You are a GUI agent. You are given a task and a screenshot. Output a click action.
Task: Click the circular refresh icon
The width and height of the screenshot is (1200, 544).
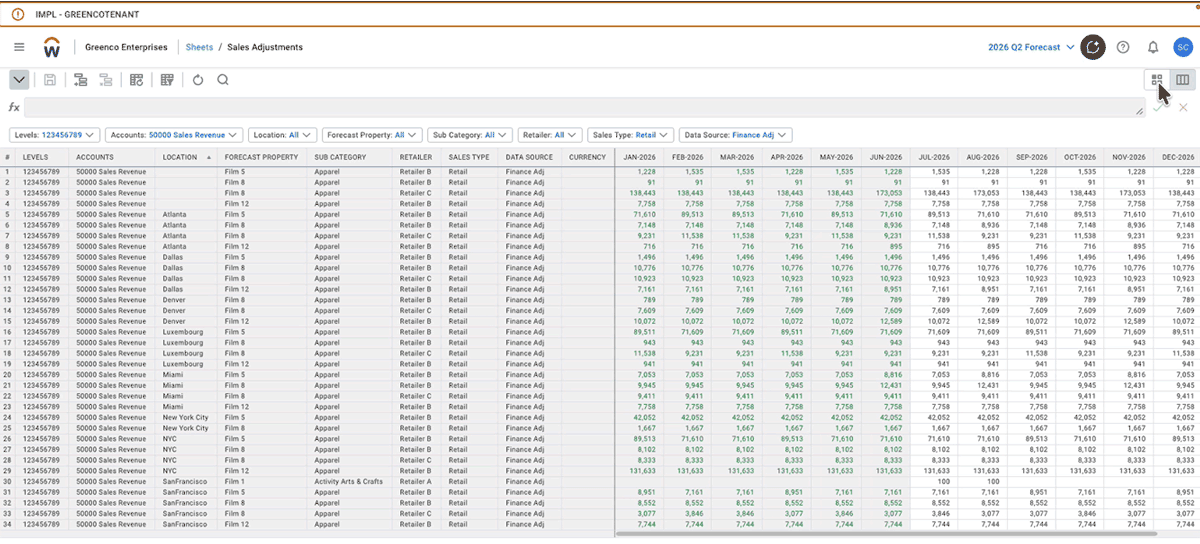[197, 80]
